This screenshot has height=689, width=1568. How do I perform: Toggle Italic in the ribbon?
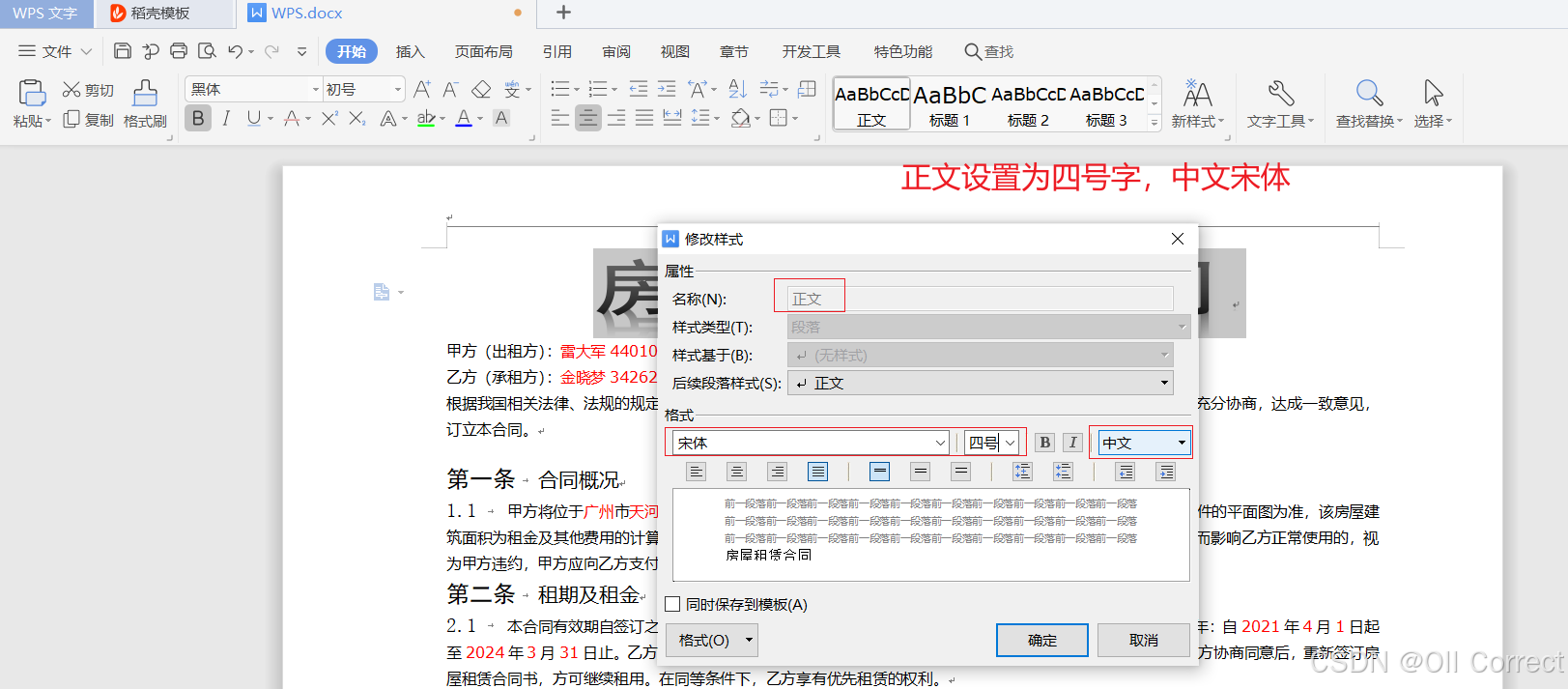pos(226,118)
